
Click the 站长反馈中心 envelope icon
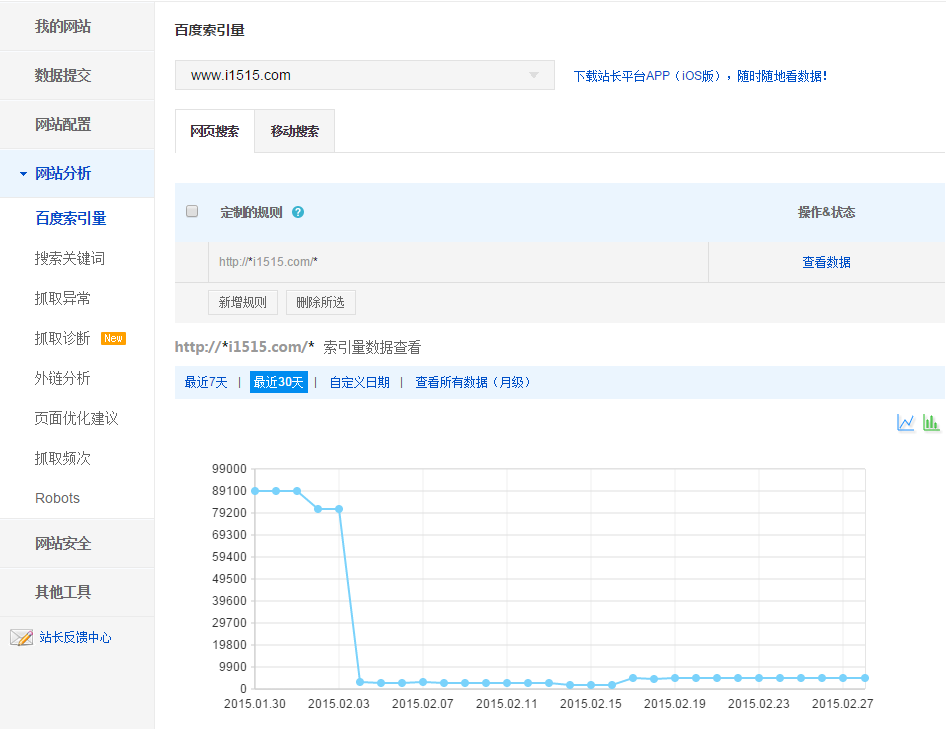(21, 637)
